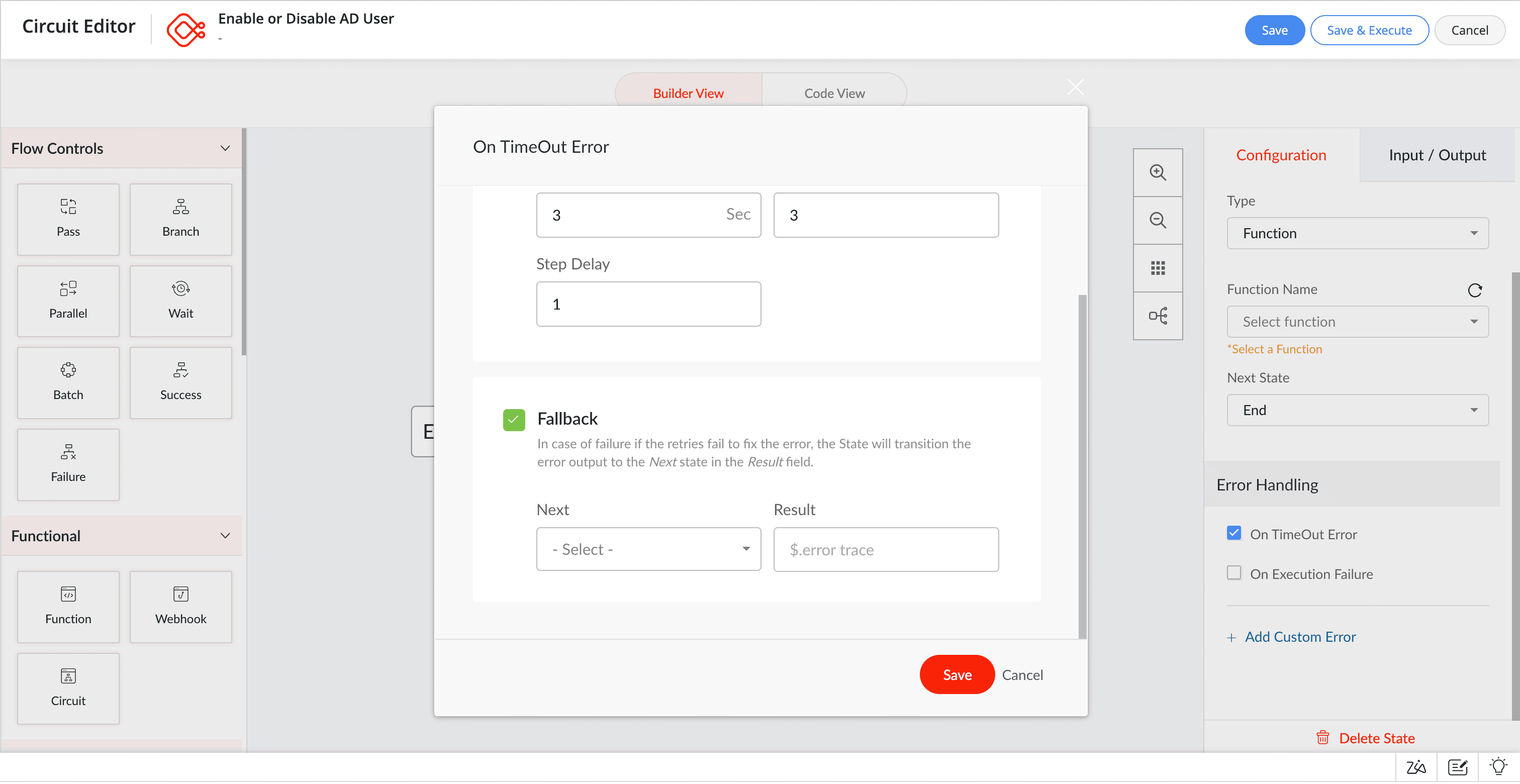Click the red Save button in dialog
Image resolution: width=1520 pixels, height=784 pixels.
(x=957, y=675)
